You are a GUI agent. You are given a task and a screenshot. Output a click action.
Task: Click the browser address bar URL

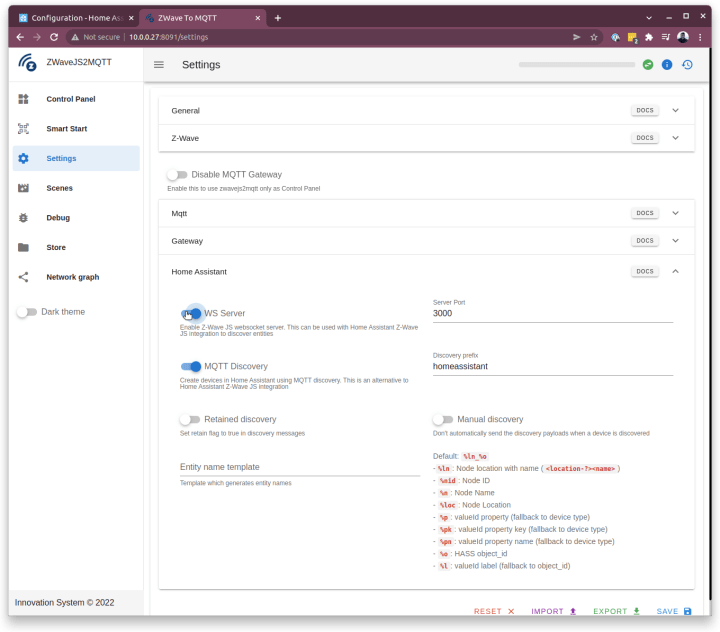pyautogui.click(x=169, y=37)
